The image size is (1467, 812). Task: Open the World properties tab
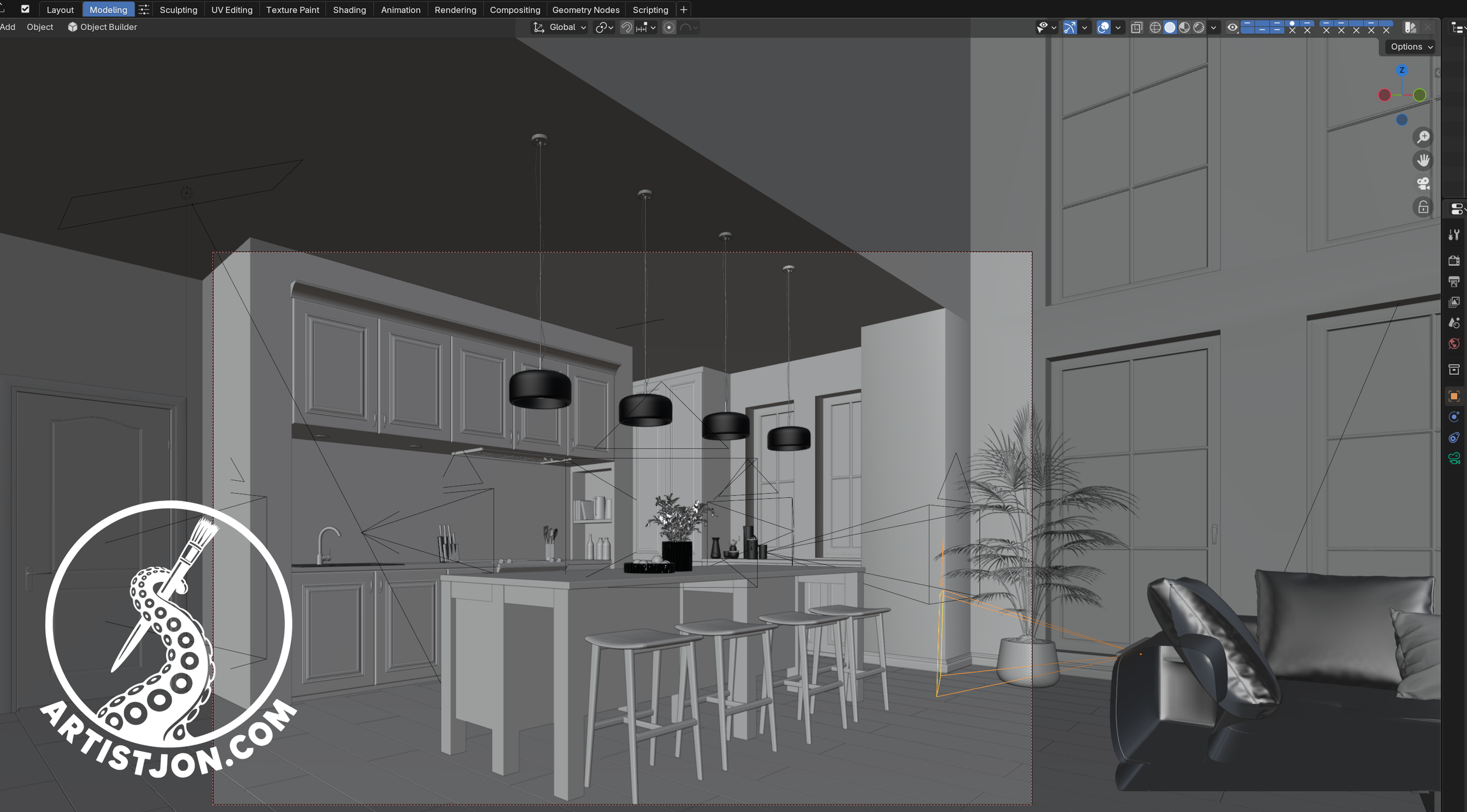click(1454, 344)
